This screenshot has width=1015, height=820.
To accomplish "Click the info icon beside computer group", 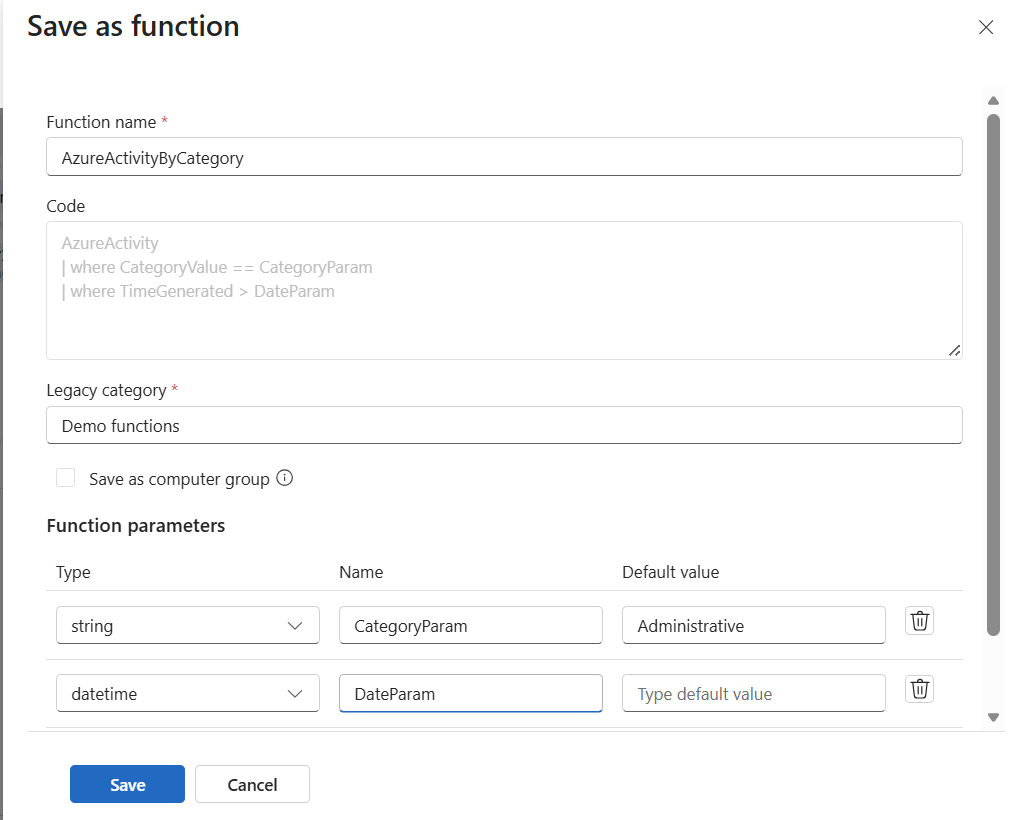I will [x=285, y=478].
